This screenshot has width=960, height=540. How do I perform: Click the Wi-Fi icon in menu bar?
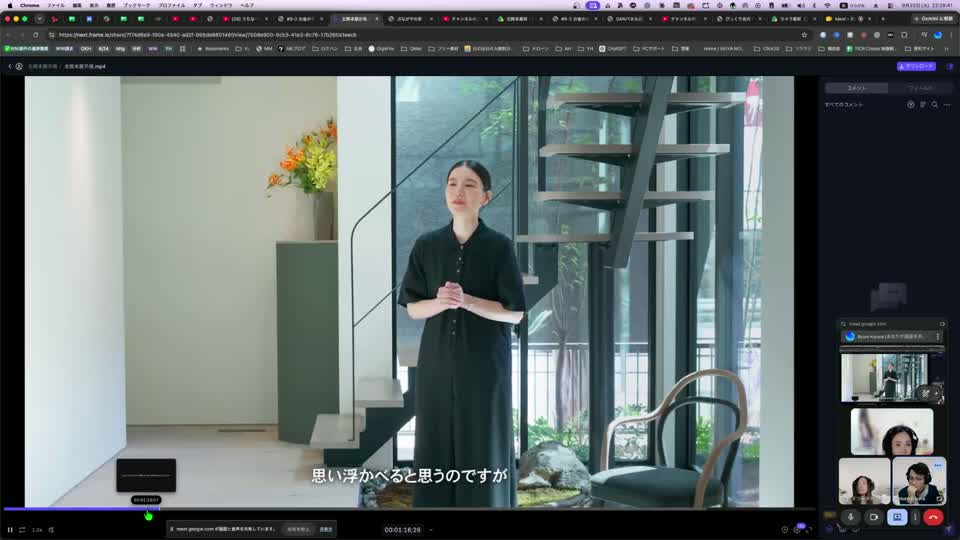(x=828, y=5)
